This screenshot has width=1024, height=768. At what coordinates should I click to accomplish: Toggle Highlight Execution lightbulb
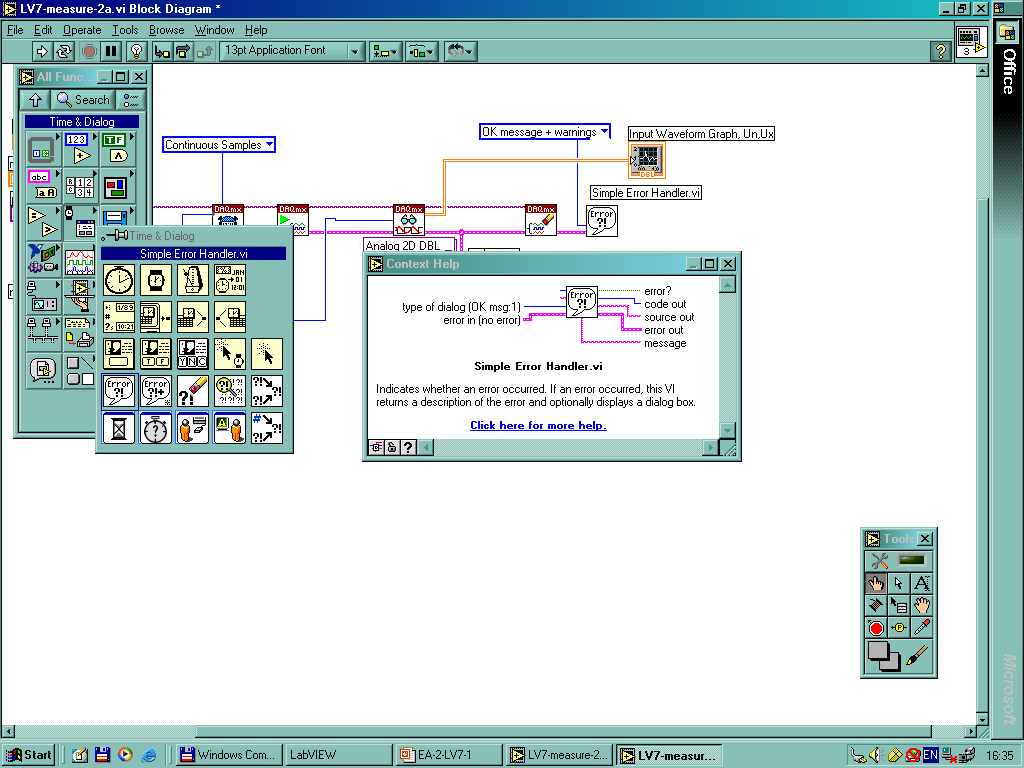tap(136, 51)
